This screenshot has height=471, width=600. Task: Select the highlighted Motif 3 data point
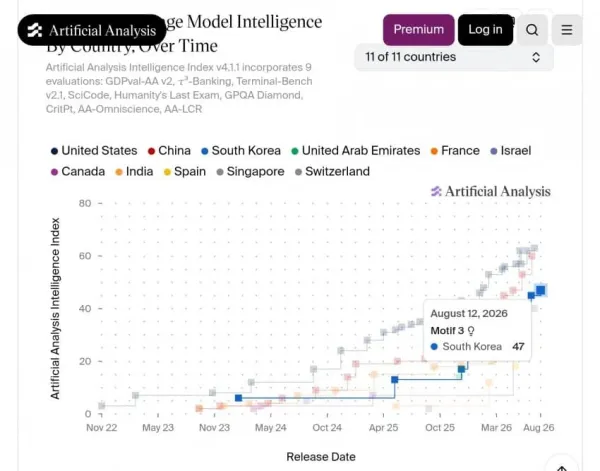click(540, 290)
